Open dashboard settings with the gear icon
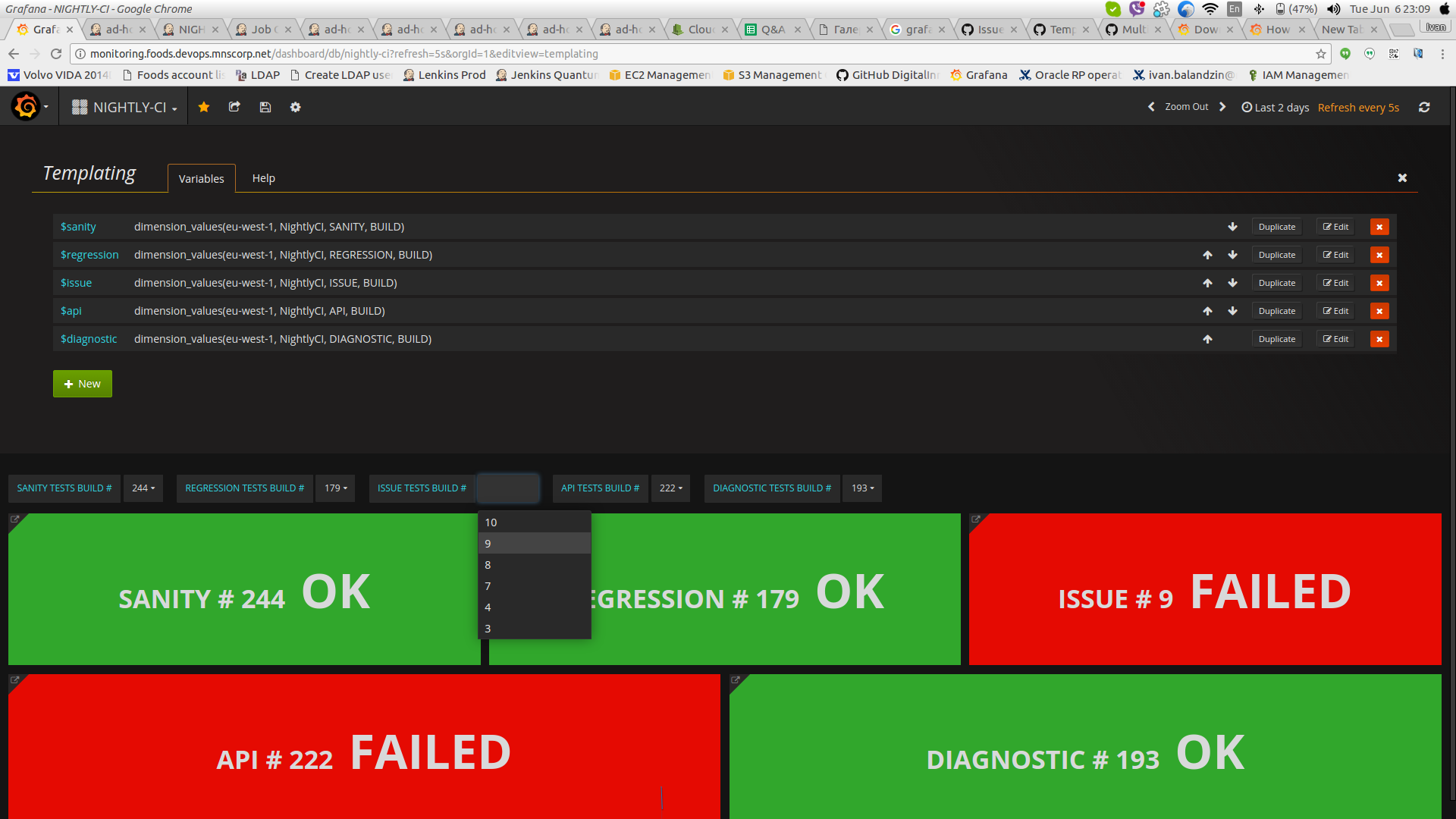This screenshot has height=819, width=1456. 295,107
